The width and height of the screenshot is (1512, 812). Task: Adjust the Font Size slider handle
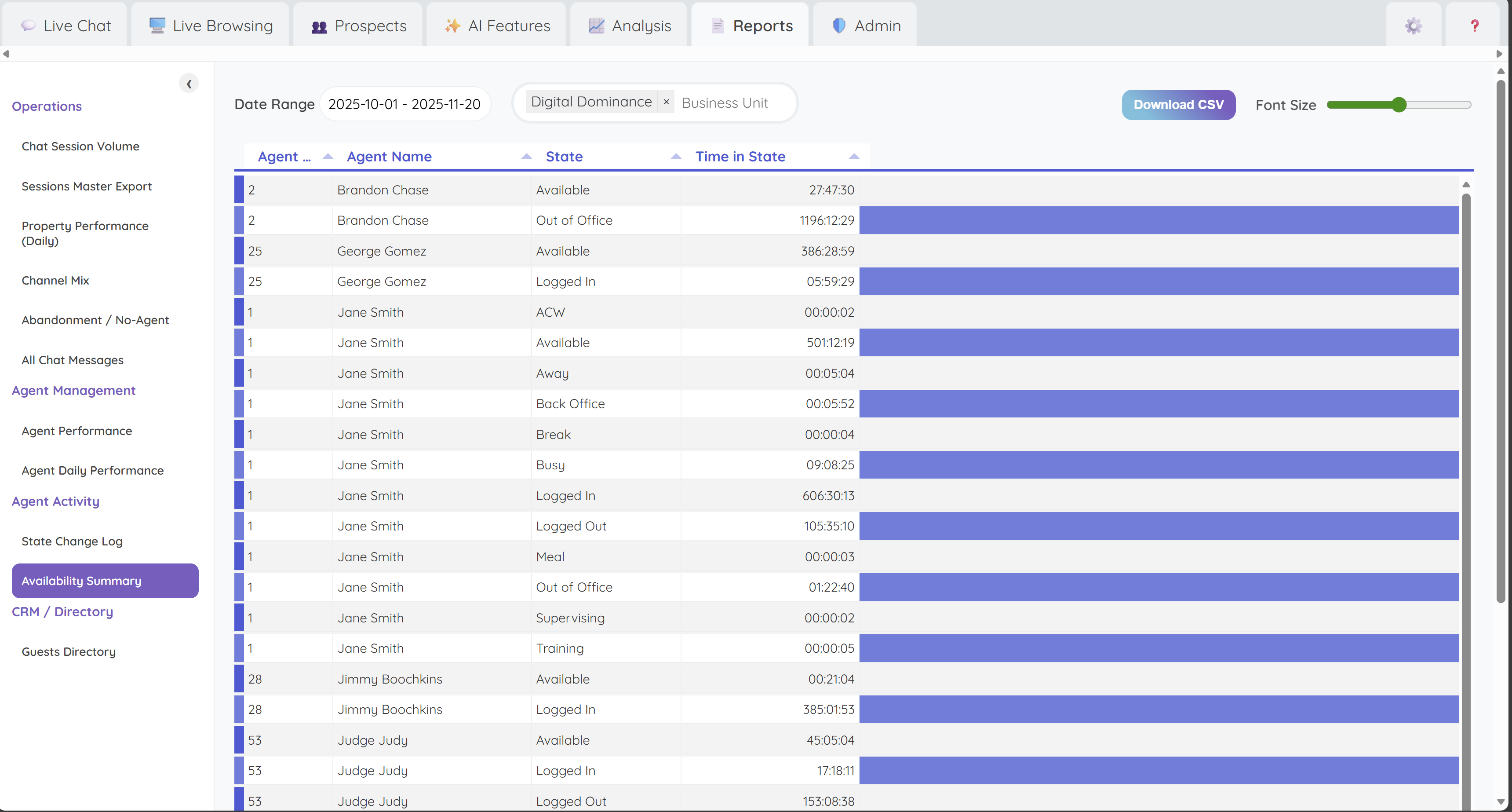tap(1399, 105)
